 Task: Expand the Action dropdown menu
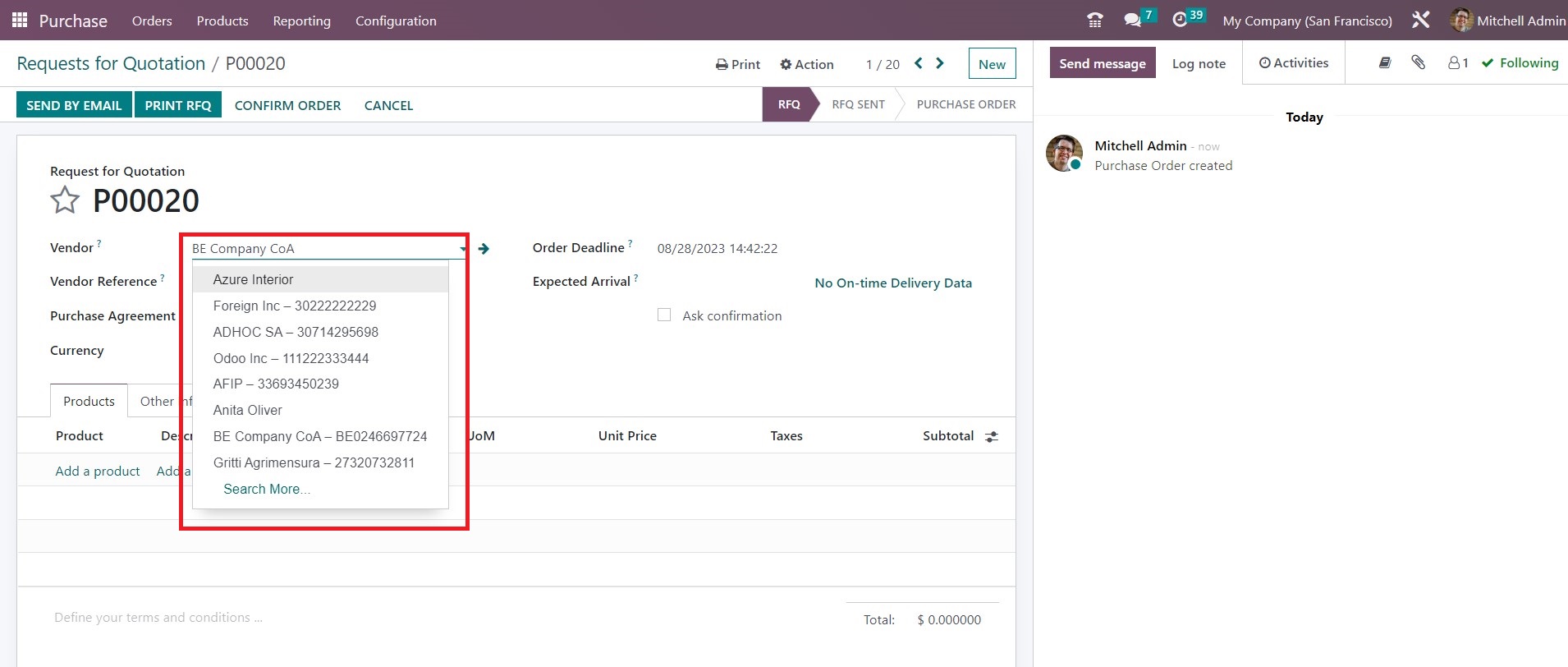[x=806, y=64]
